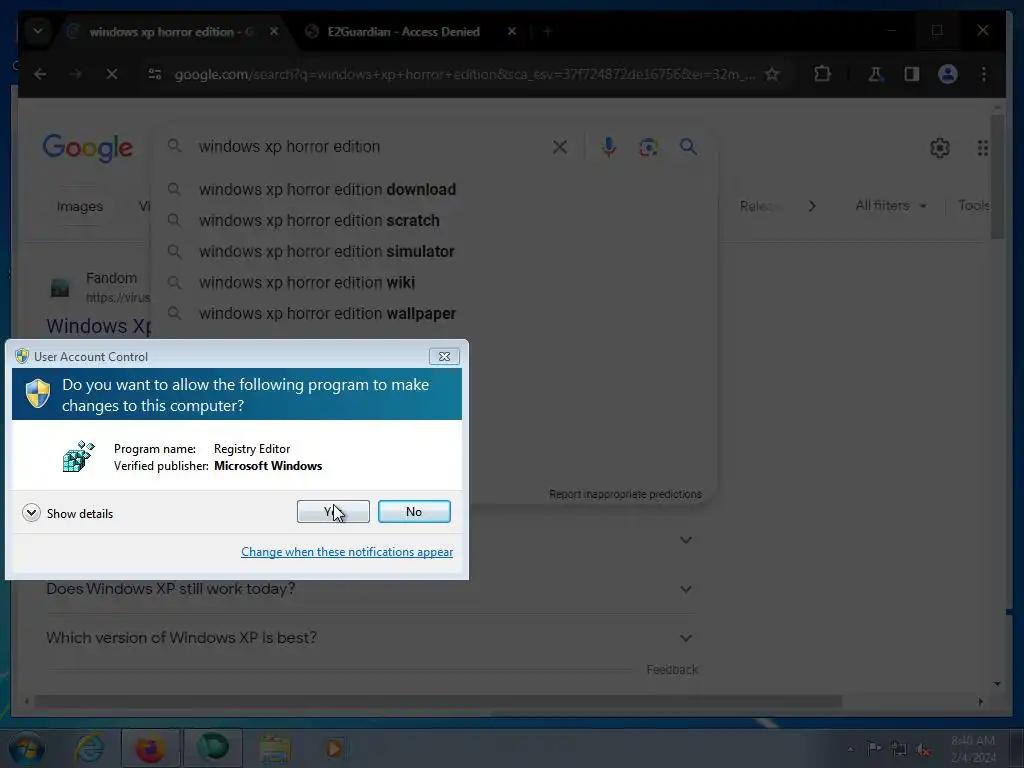
Task: Clear the Google search box
Action: 560,147
